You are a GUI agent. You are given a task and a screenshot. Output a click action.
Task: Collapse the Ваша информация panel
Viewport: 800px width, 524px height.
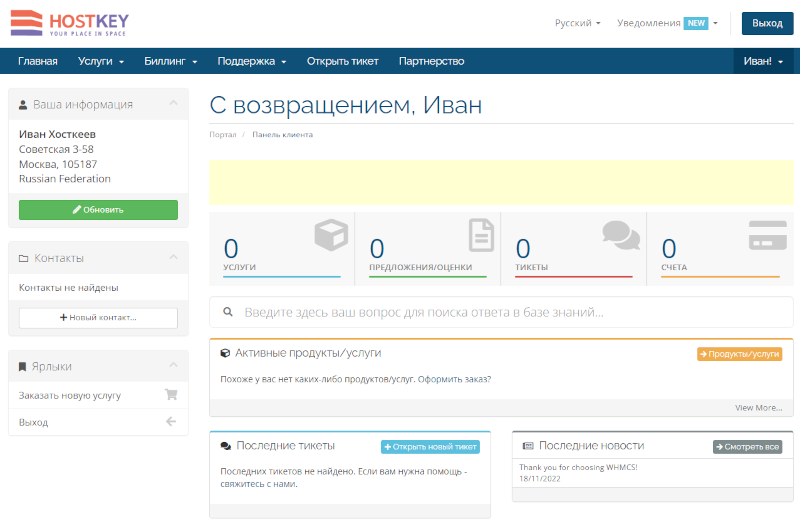coord(174,104)
